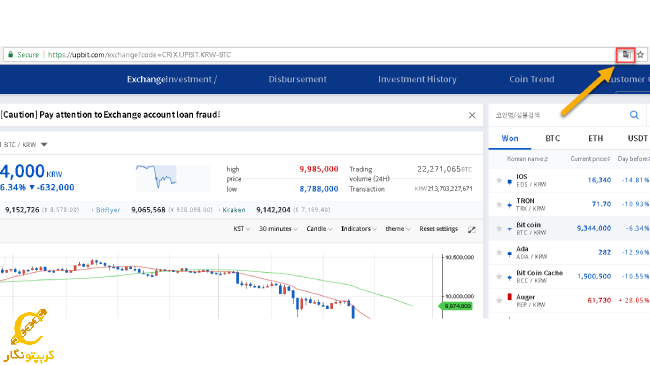Select the Auger coin name

(525, 297)
